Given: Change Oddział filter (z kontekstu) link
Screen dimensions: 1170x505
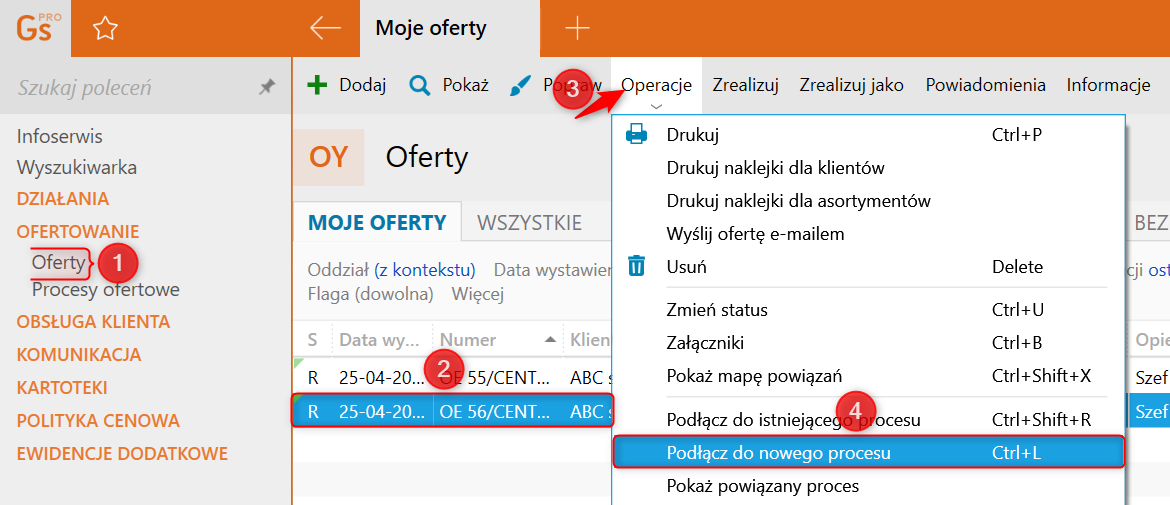Looking at the screenshot, I should (425, 269).
